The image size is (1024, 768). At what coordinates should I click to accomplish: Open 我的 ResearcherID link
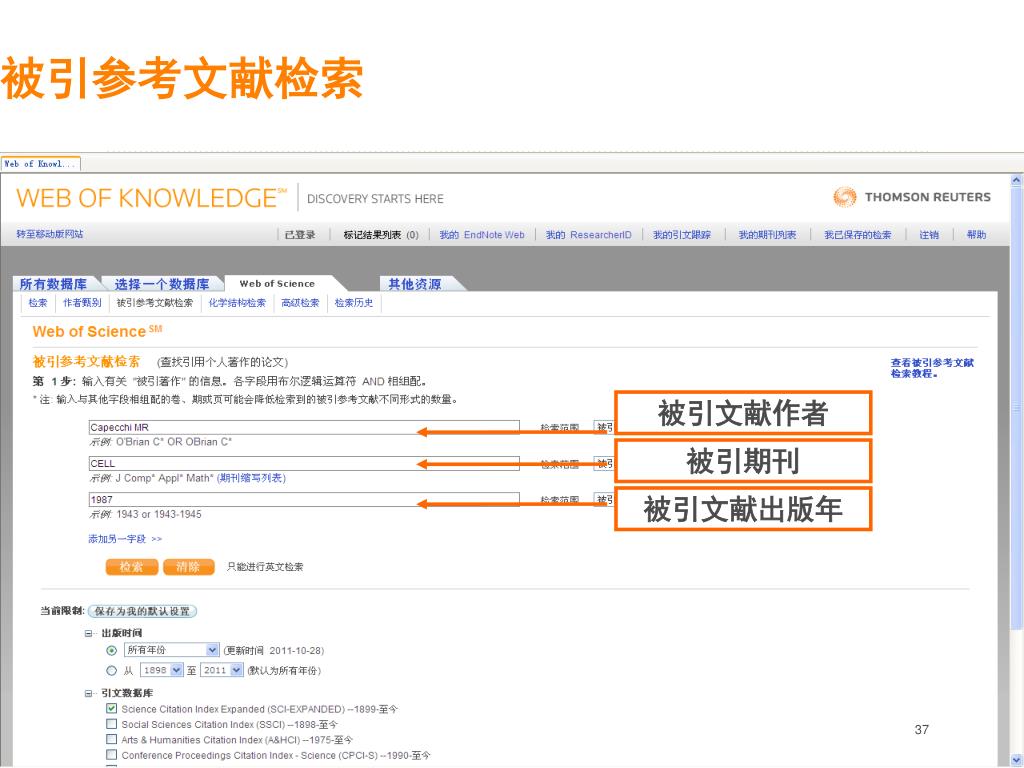pos(588,234)
